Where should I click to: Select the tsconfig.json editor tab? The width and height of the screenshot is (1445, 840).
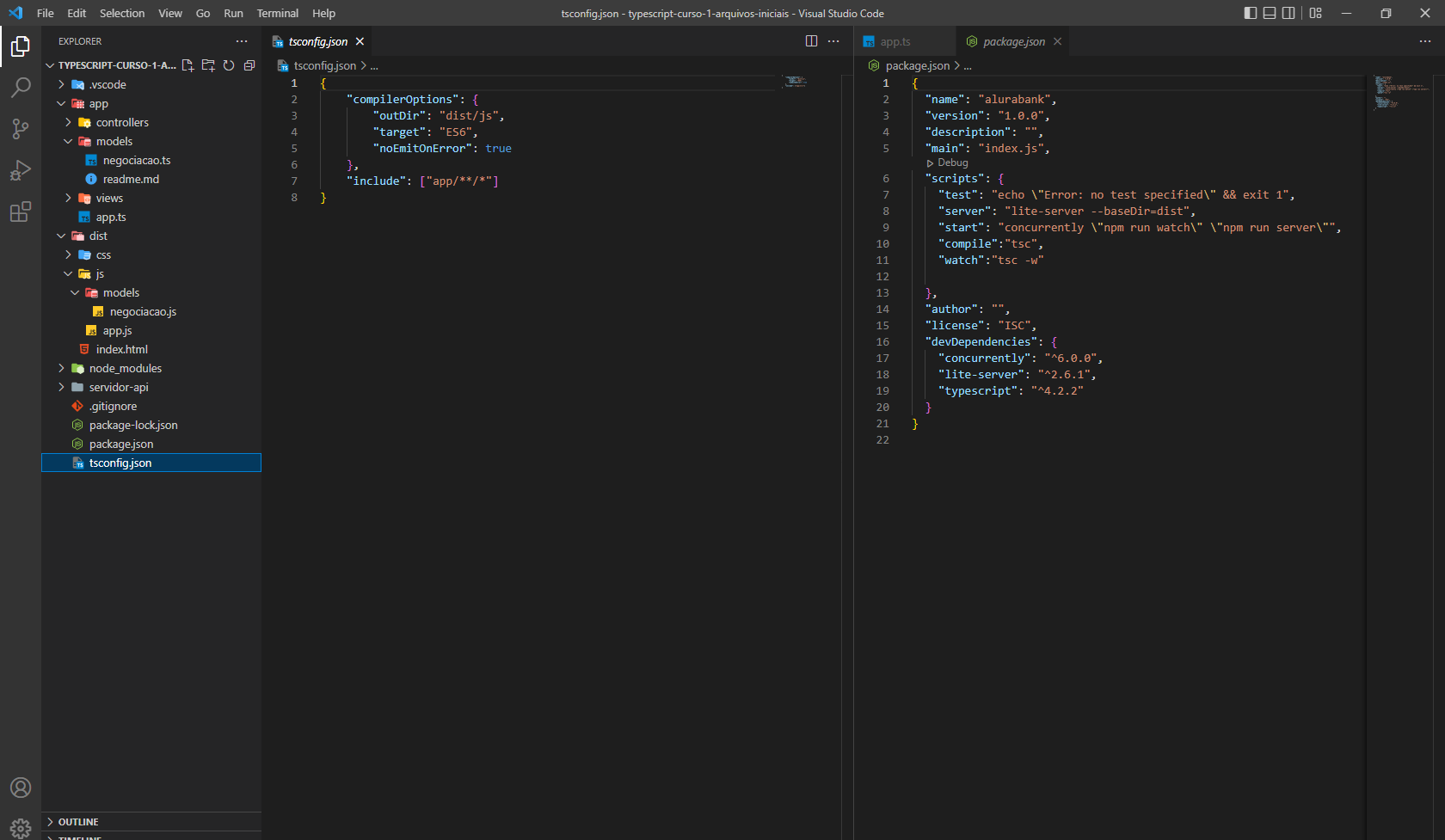pyautogui.click(x=318, y=41)
